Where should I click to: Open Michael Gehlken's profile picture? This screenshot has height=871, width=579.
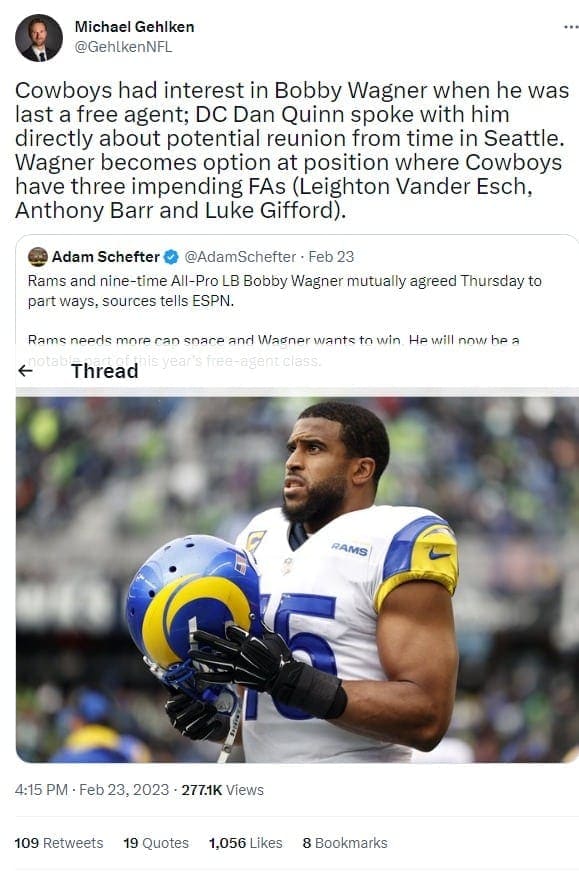[x=38, y=38]
